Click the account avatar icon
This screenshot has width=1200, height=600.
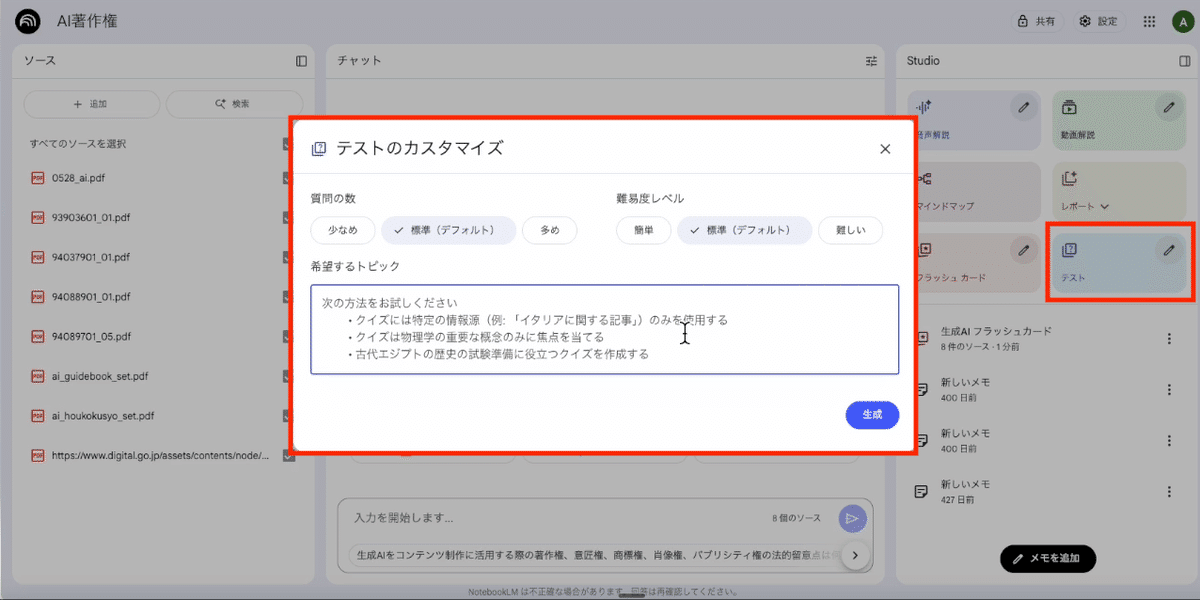click(1181, 21)
